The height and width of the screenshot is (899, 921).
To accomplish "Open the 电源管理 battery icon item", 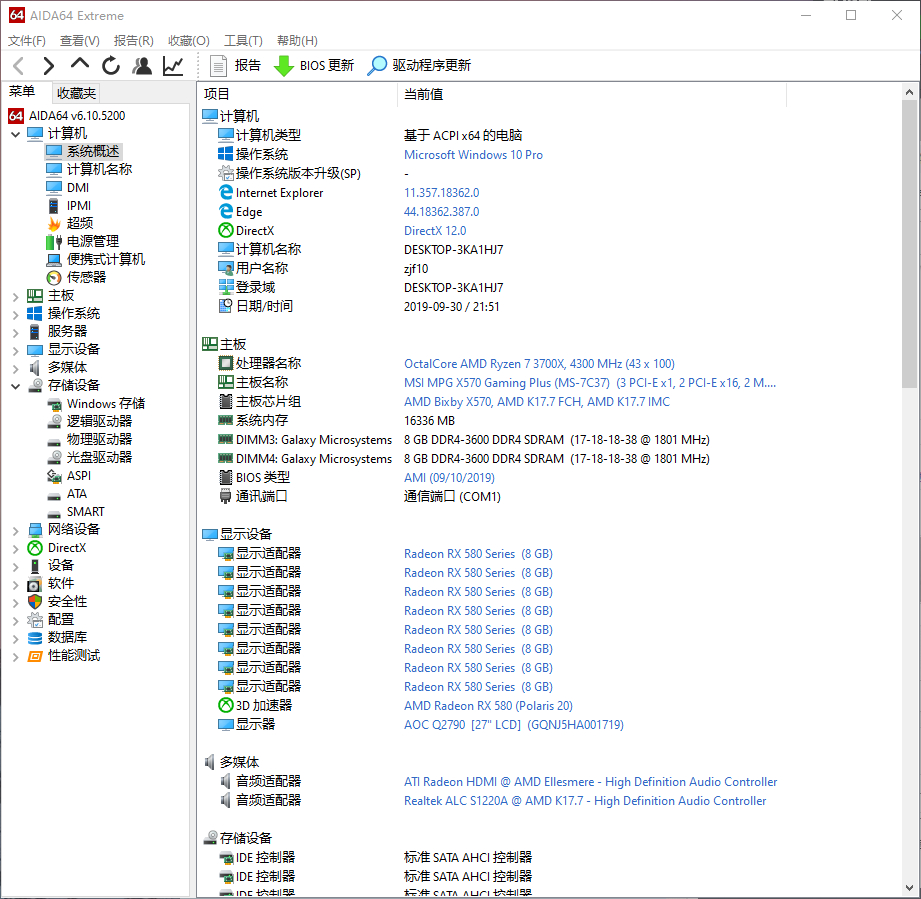I will point(54,242).
